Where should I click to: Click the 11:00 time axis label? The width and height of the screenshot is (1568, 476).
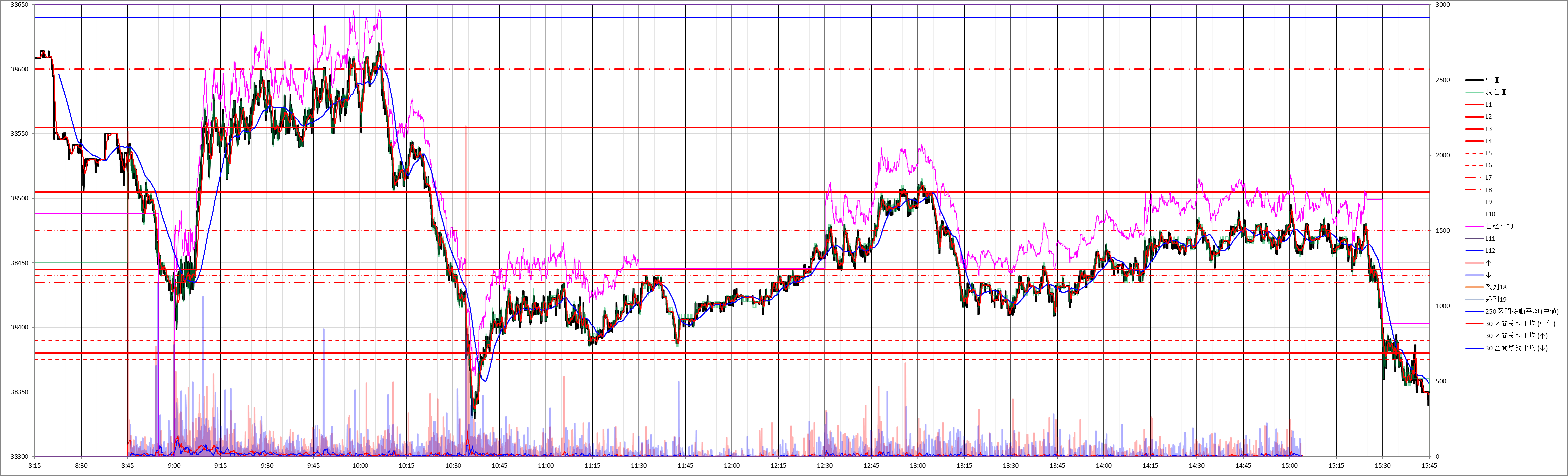[x=546, y=466]
